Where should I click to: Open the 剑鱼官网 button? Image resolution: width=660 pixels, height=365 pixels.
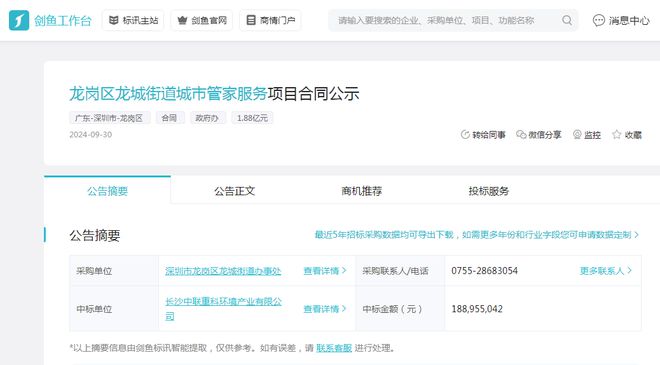(202, 20)
